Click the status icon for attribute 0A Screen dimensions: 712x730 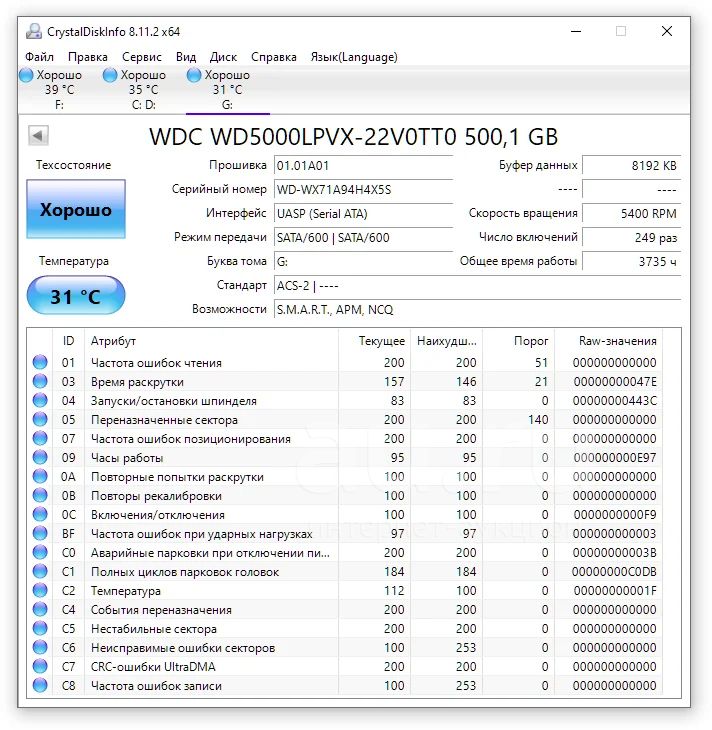(x=40, y=476)
